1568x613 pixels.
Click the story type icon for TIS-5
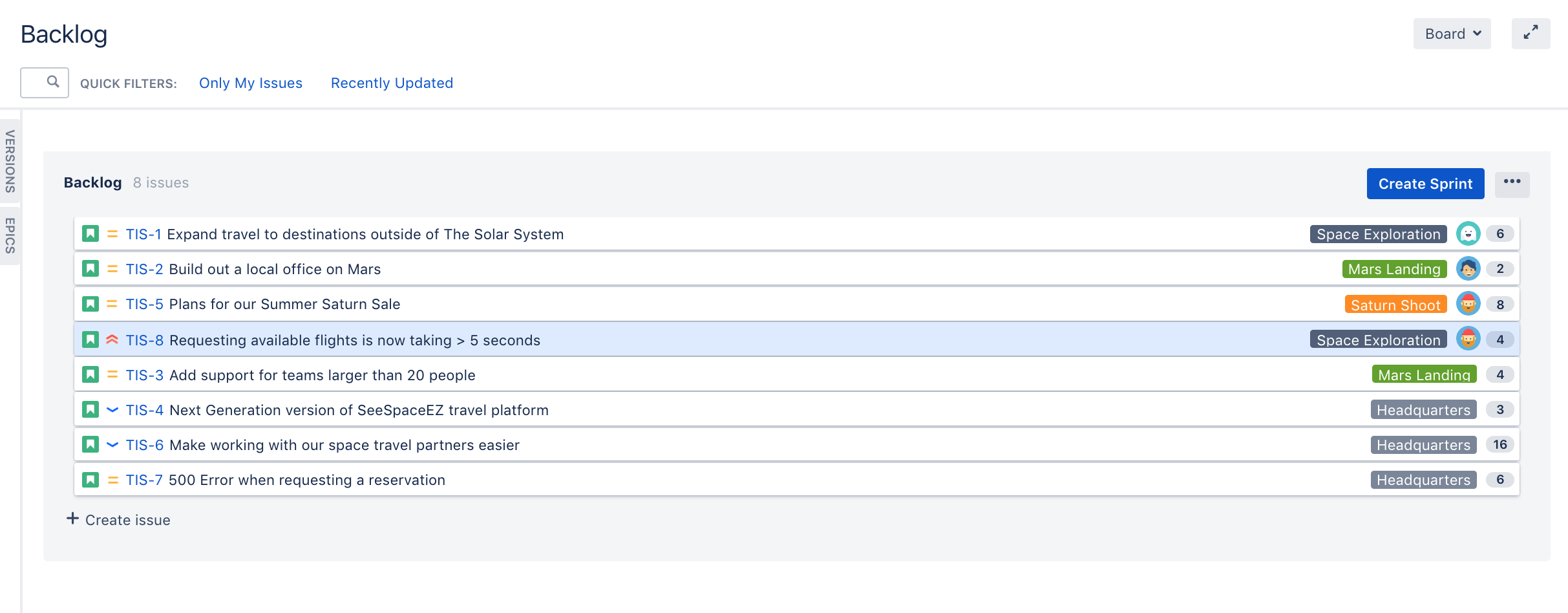(90, 303)
